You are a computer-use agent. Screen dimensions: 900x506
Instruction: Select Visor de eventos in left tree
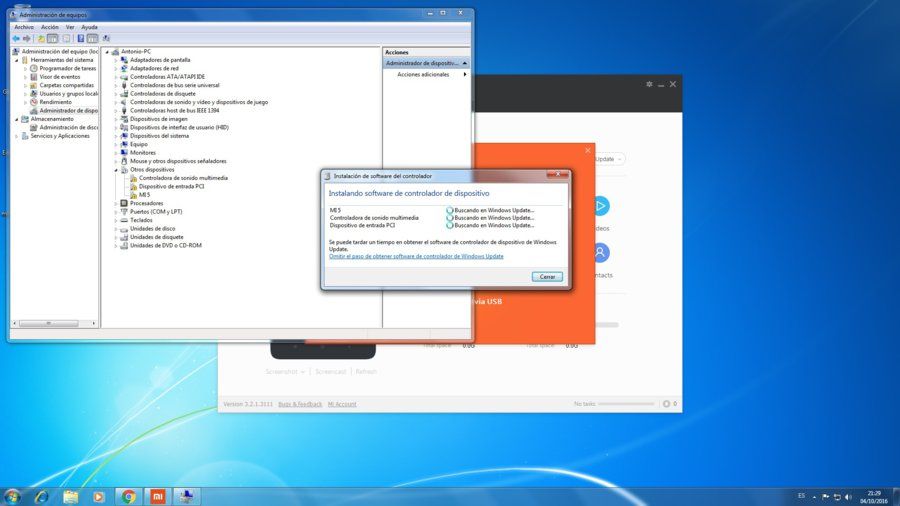pos(60,77)
